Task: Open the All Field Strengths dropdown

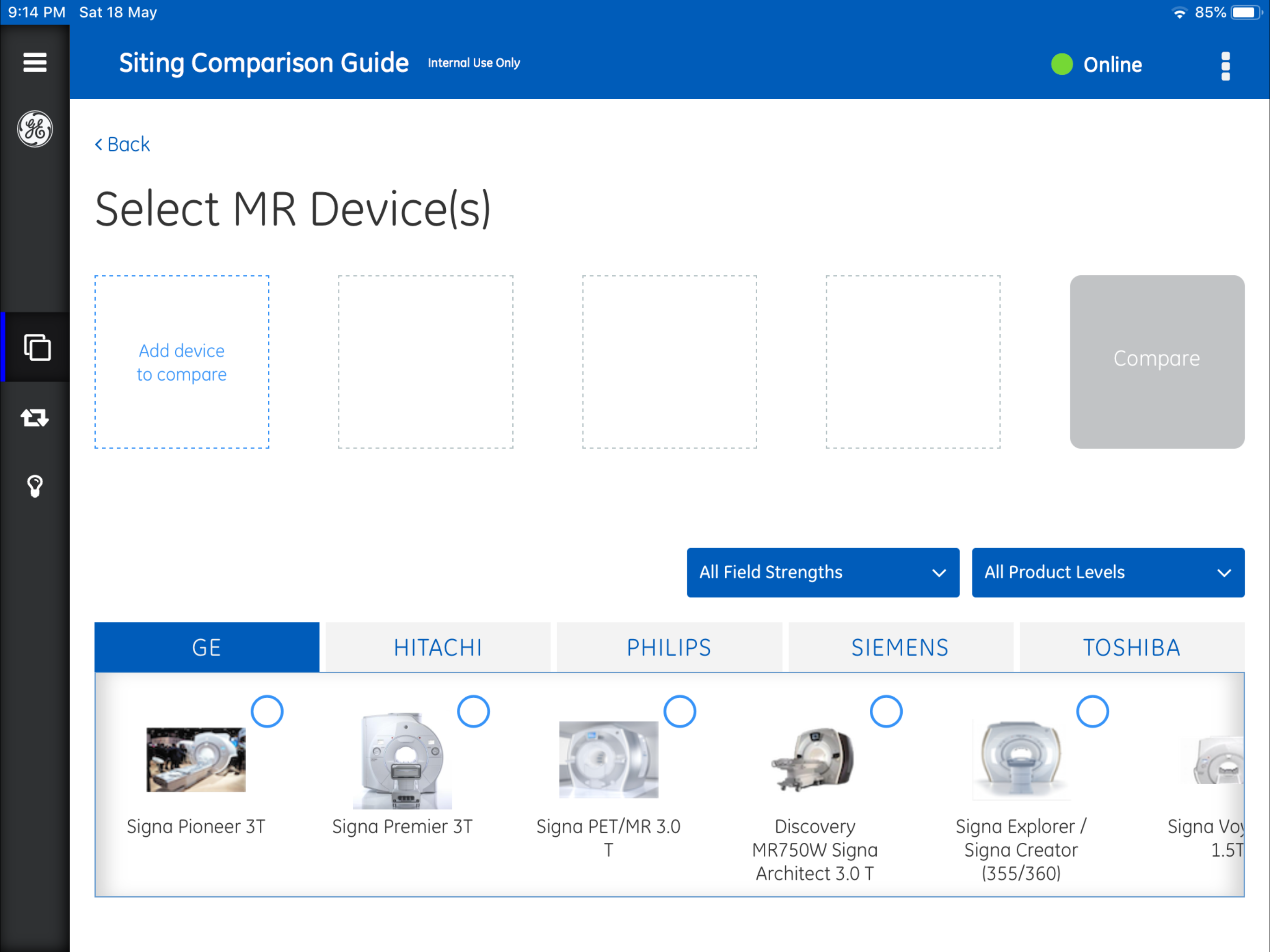Action: (823, 573)
